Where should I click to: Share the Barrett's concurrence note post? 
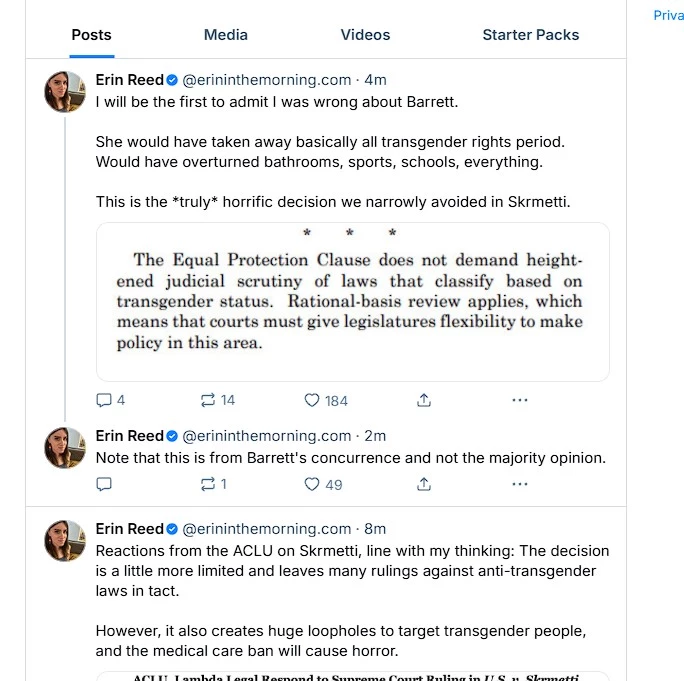coord(424,484)
